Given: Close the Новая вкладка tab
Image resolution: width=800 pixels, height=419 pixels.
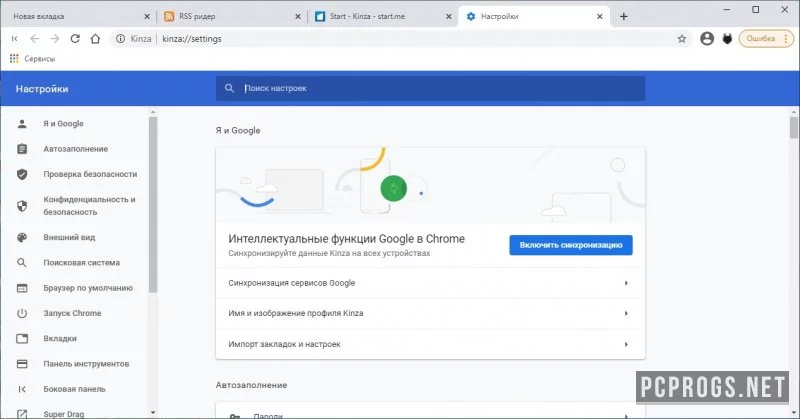Looking at the screenshot, I should 147,16.
